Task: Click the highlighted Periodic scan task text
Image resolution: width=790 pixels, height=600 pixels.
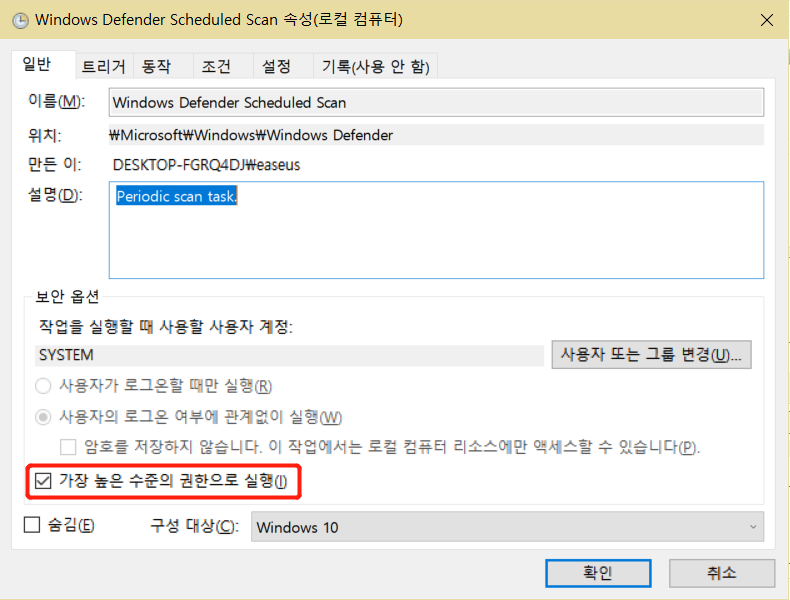Action: (176, 196)
